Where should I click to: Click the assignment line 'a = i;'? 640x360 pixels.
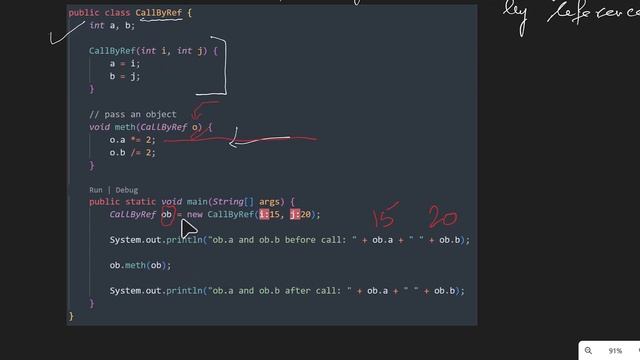(x=125, y=64)
